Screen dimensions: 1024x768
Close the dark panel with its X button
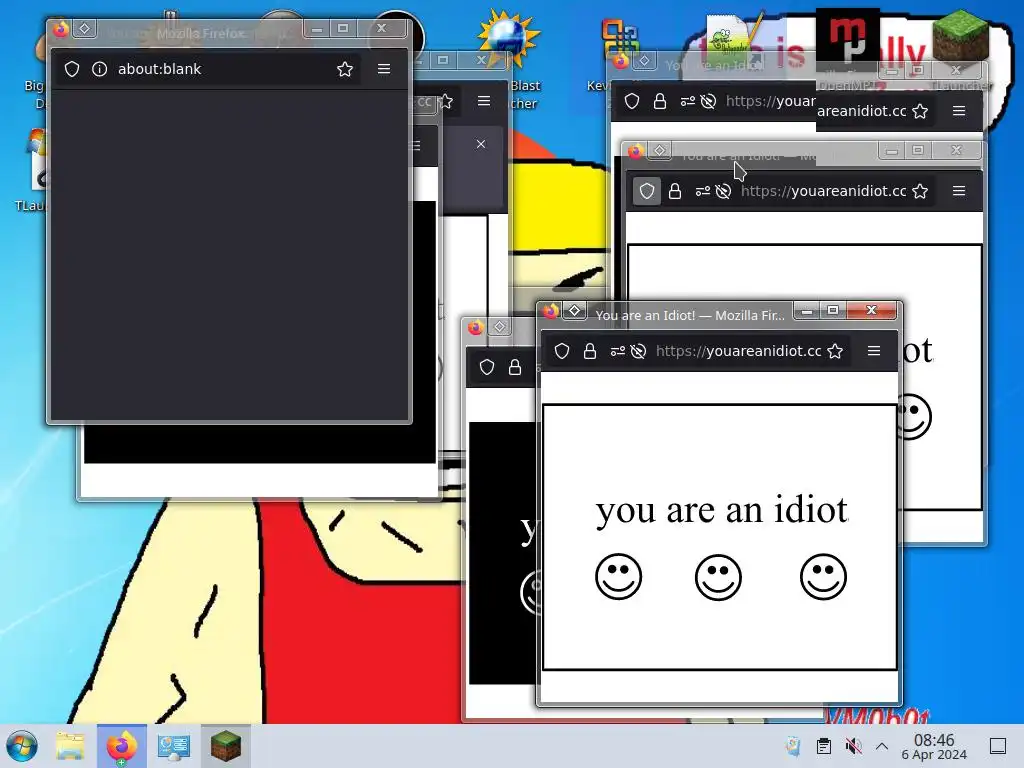click(x=481, y=144)
